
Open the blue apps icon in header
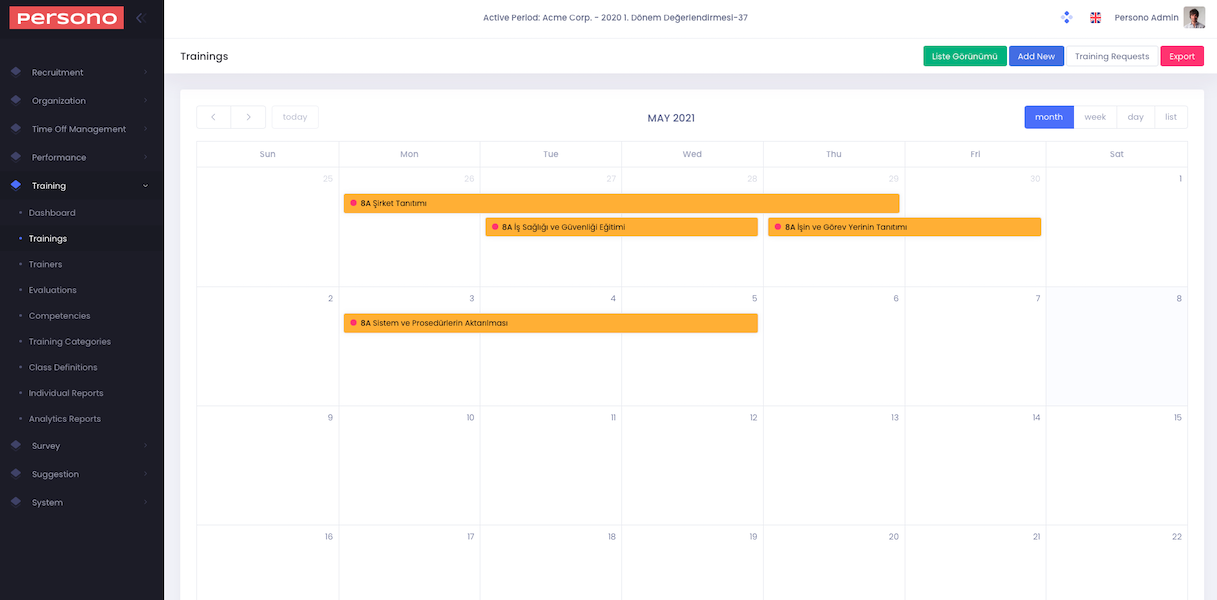point(1065,17)
